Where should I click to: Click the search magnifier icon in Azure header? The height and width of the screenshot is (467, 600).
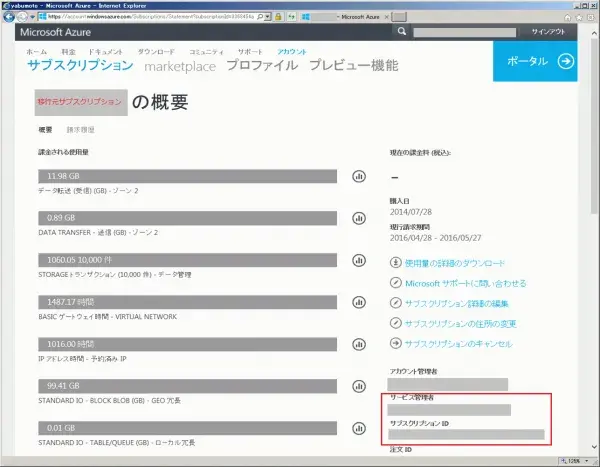[x=401, y=31]
